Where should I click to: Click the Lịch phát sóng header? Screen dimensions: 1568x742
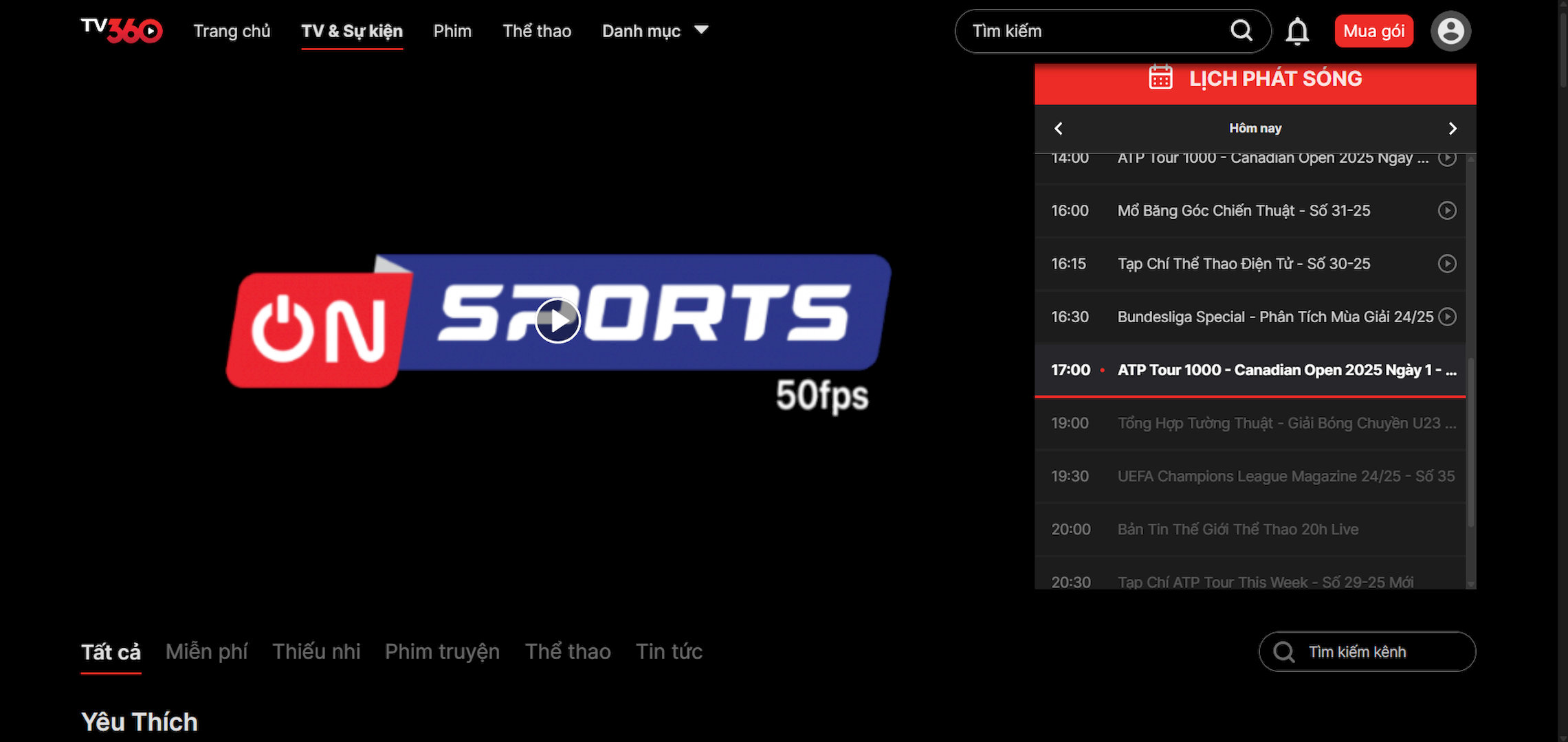coord(1255,84)
